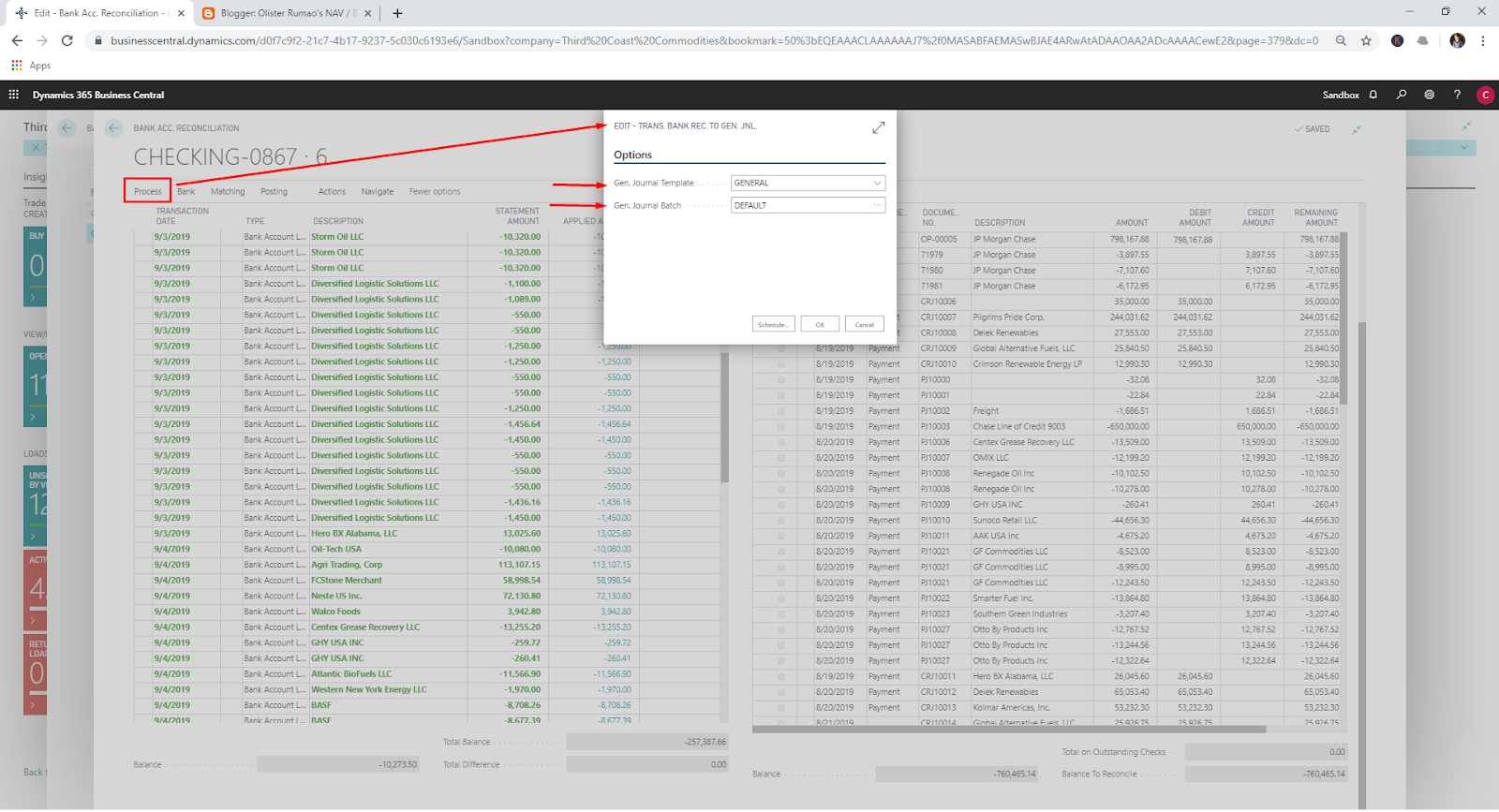Click the notification bell icon in header
Viewport: 1499px width, 812px height.
(1373, 95)
